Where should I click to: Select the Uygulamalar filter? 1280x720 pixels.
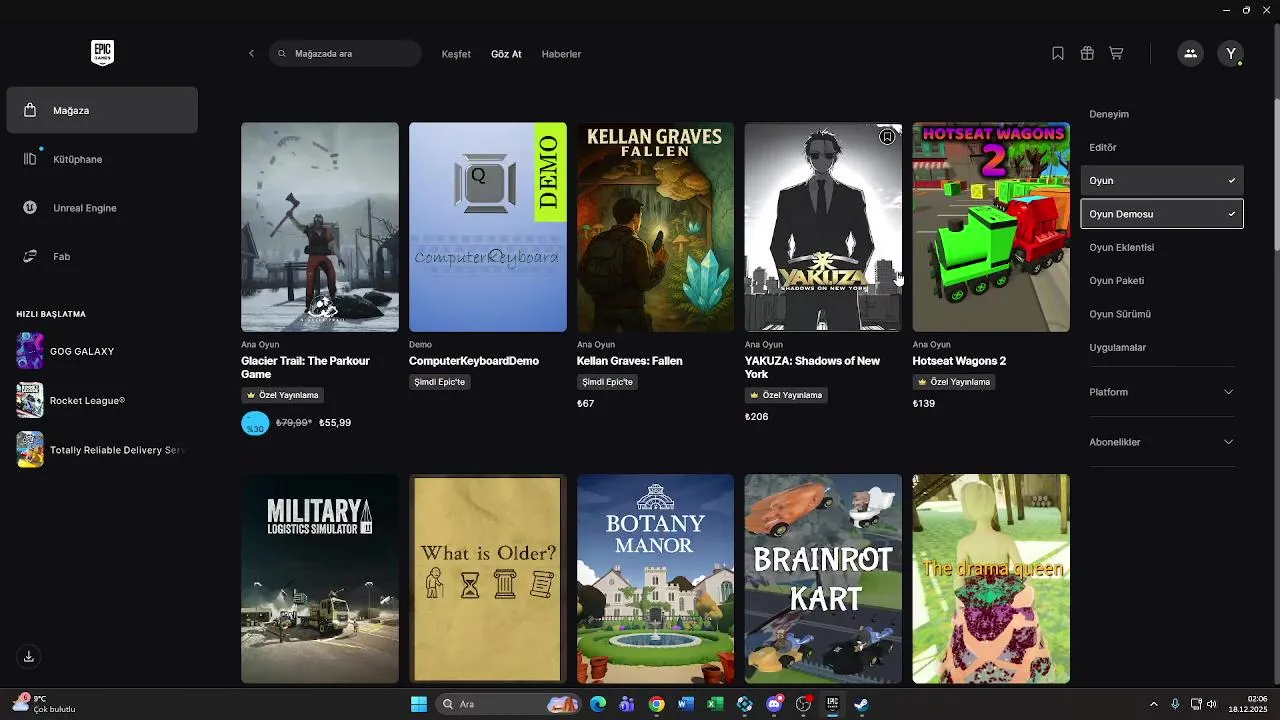click(1162, 347)
